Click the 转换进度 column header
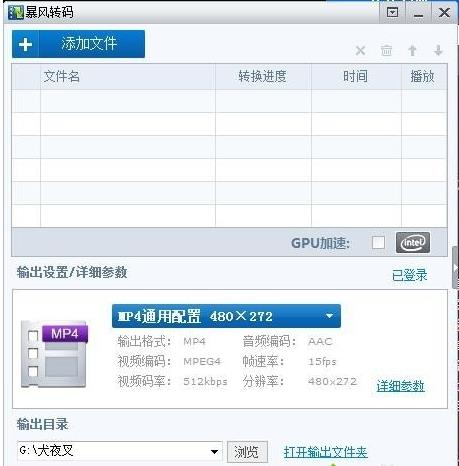459x466 pixels. [263, 77]
